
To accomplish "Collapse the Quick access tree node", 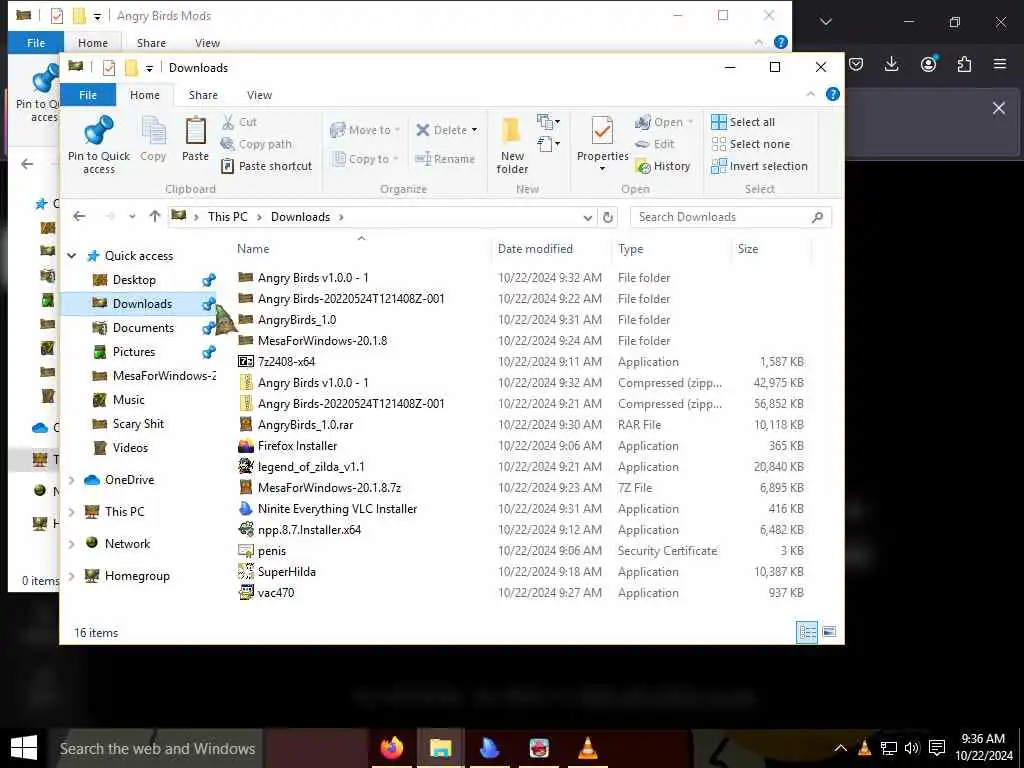I will [x=72, y=256].
